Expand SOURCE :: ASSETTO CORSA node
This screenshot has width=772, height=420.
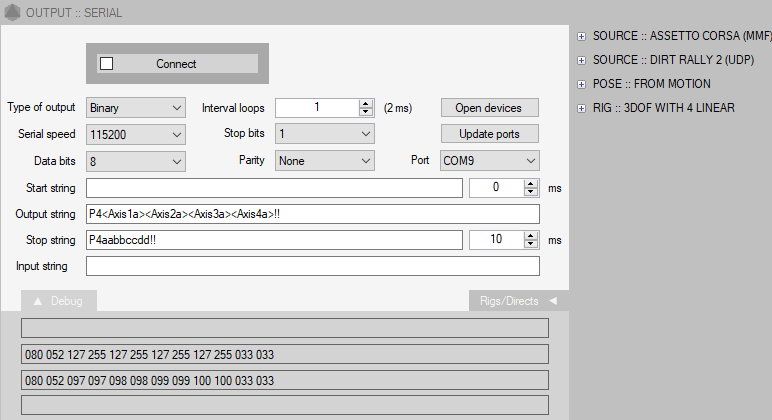pos(581,36)
